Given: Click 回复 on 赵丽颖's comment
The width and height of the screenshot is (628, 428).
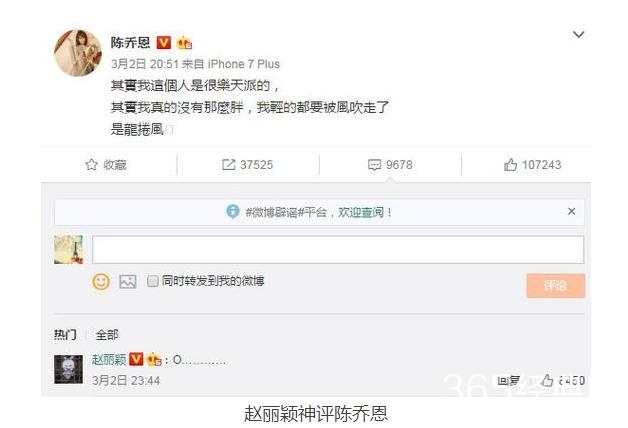Looking at the screenshot, I should pos(509,381).
